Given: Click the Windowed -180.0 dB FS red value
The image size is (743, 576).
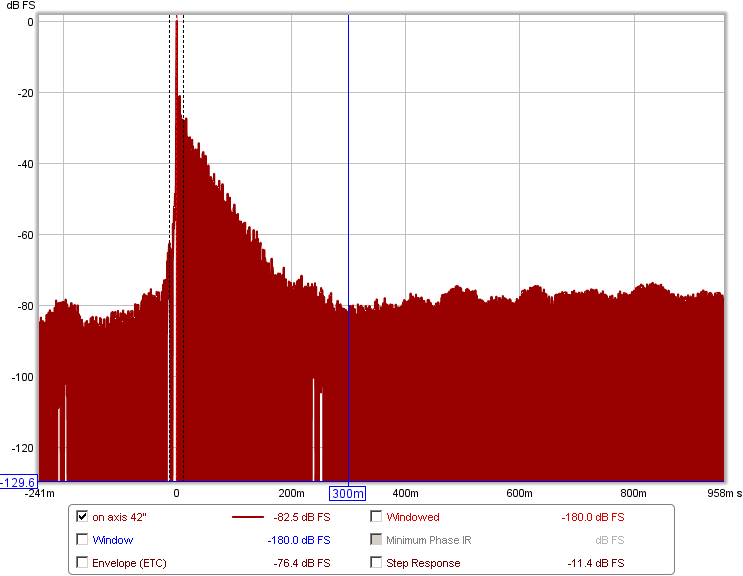Looking at the screenshot, I should pyautogui.click(x=593, y=517).
